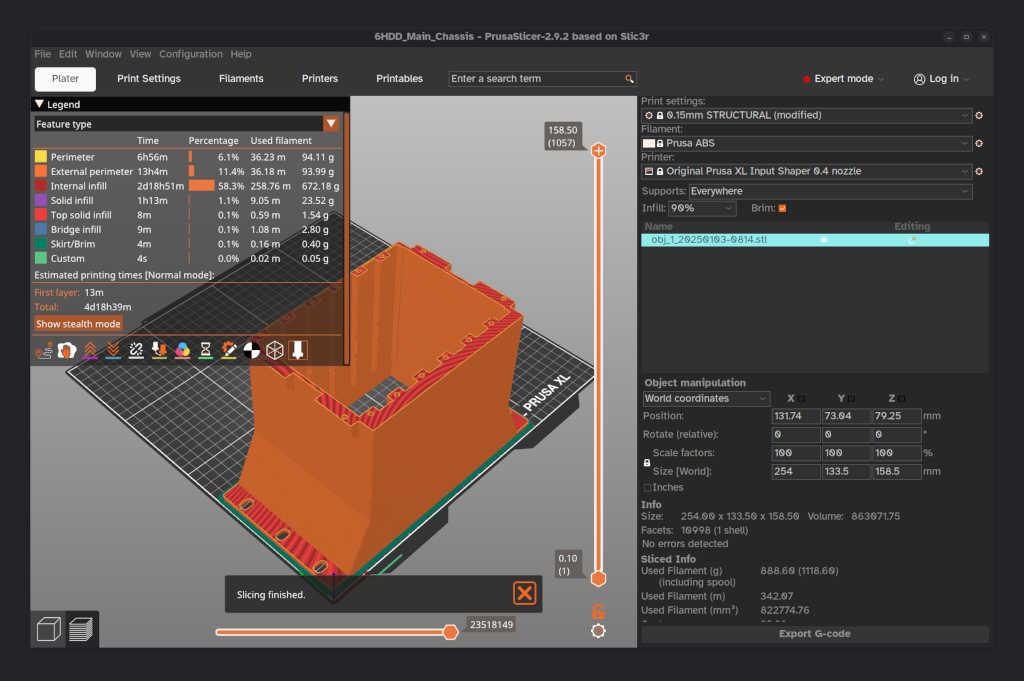Viewport: 1024px width, 681px height.
Task: Toggle Travel moves visibility icon in legend
Action: (x=44, y=351)
